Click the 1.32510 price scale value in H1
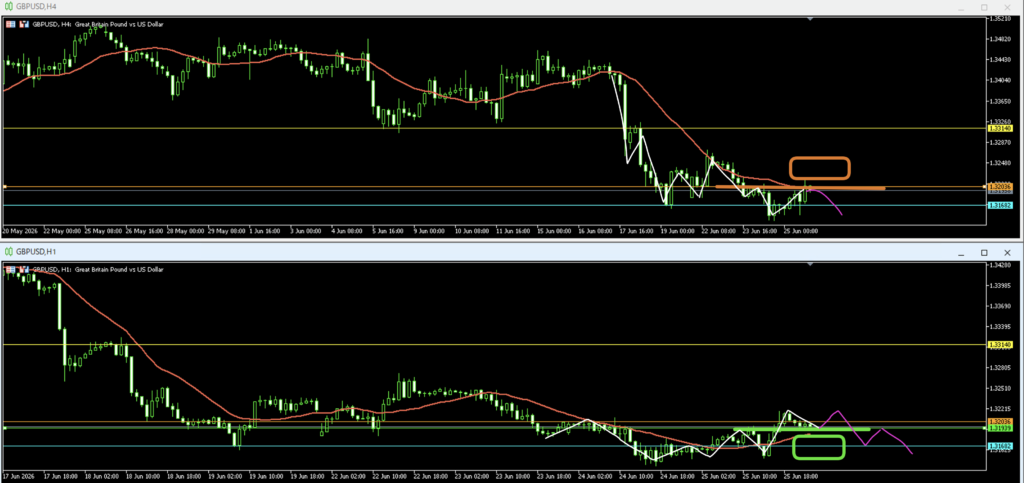 (1001, 388)
